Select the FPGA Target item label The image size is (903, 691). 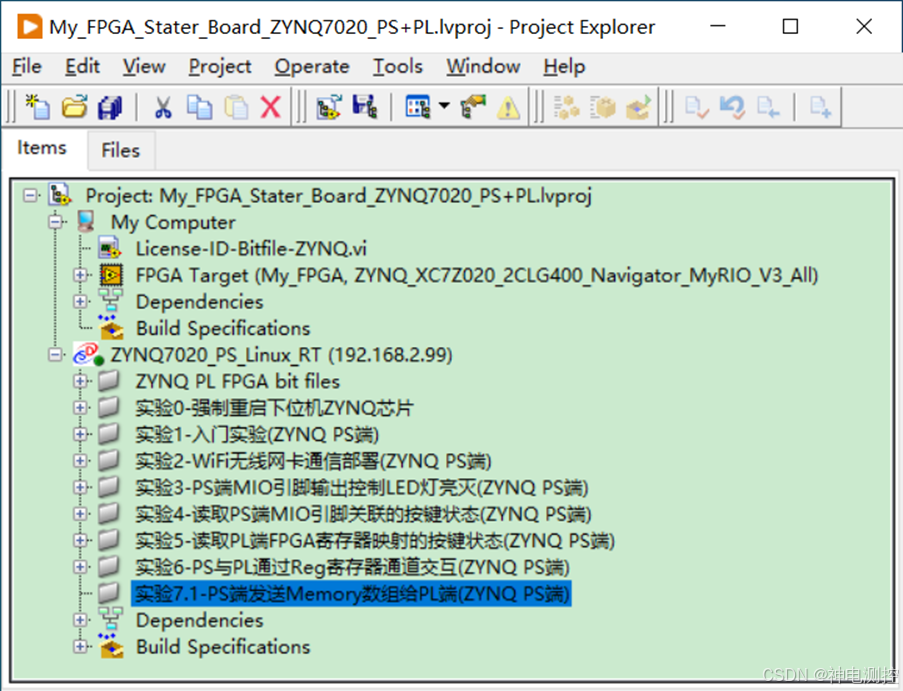(477, 275)
